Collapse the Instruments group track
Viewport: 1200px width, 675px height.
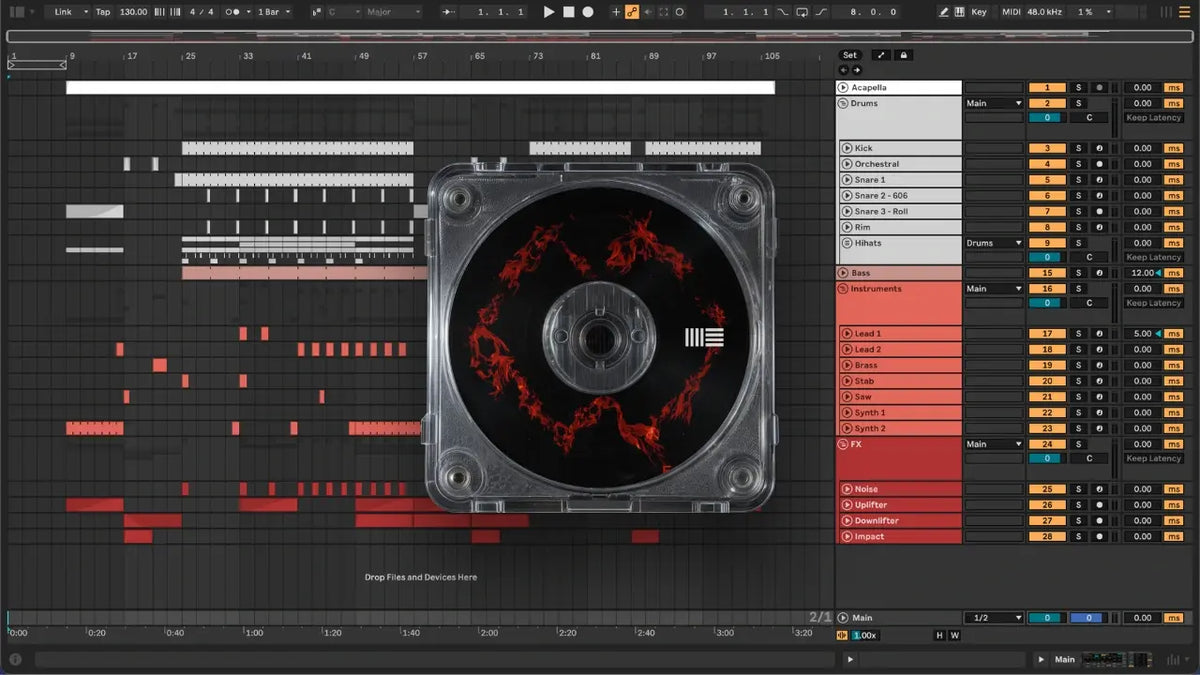pyautogui.click(x=843, y=289)
